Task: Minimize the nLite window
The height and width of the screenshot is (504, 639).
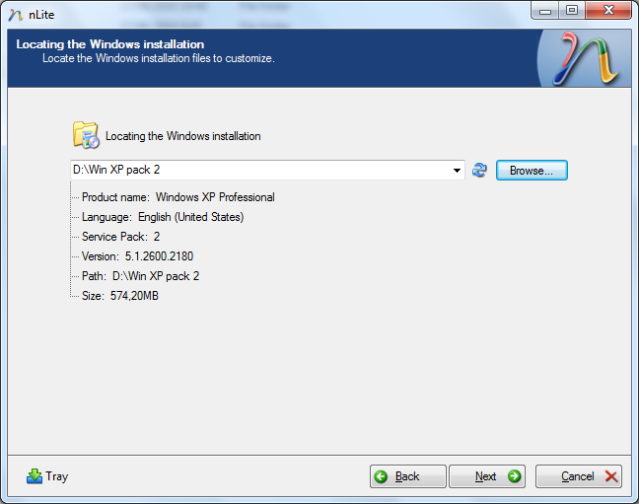Action: (545, 11)
